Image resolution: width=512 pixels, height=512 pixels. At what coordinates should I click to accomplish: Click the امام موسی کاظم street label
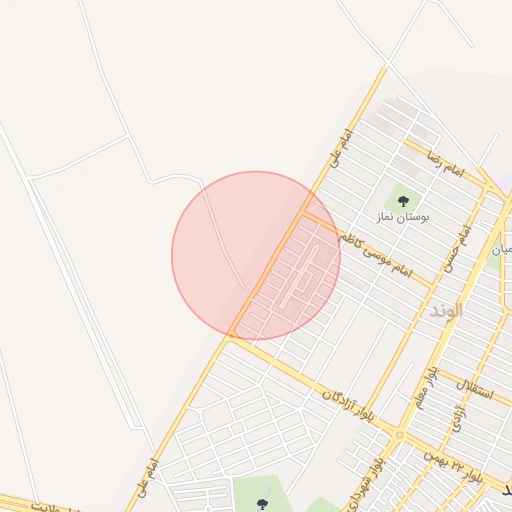376,255
